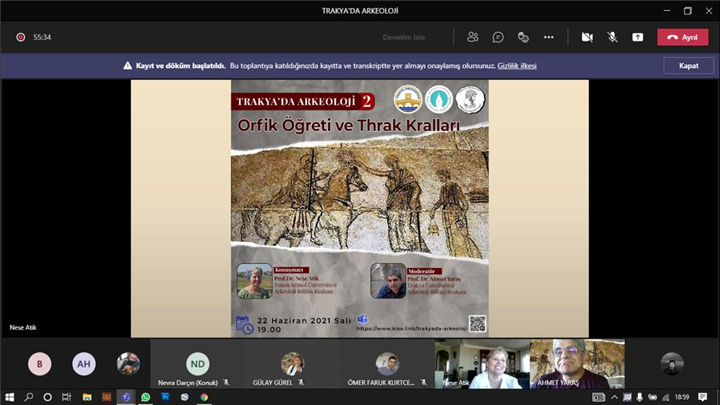Open WhatsApp from the taskbar
The height and width of the screenshot is (405, 720).
coord(146,397)
